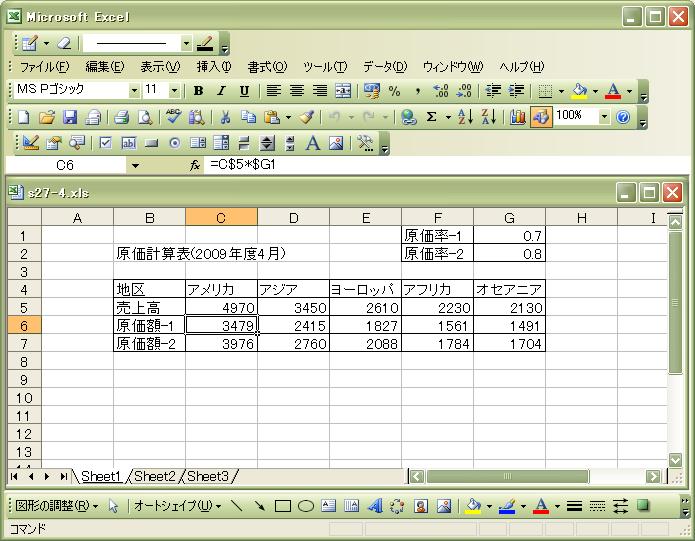Click AutoSum sigma icon
The width and height of the screenshot is (695, 541).
click(431, 117)
